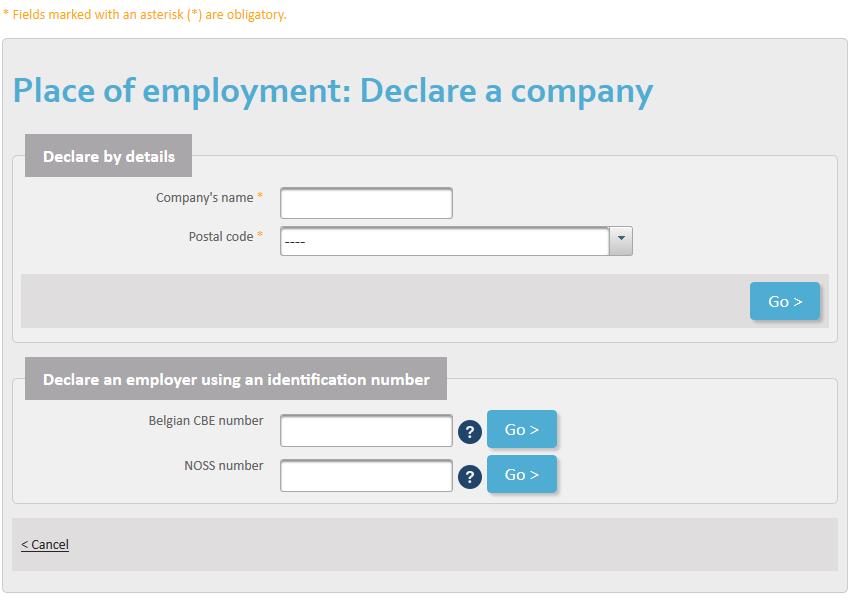The image size is (854, 603).
Task: Select the identification number section header
Action: tap(236, 379)
